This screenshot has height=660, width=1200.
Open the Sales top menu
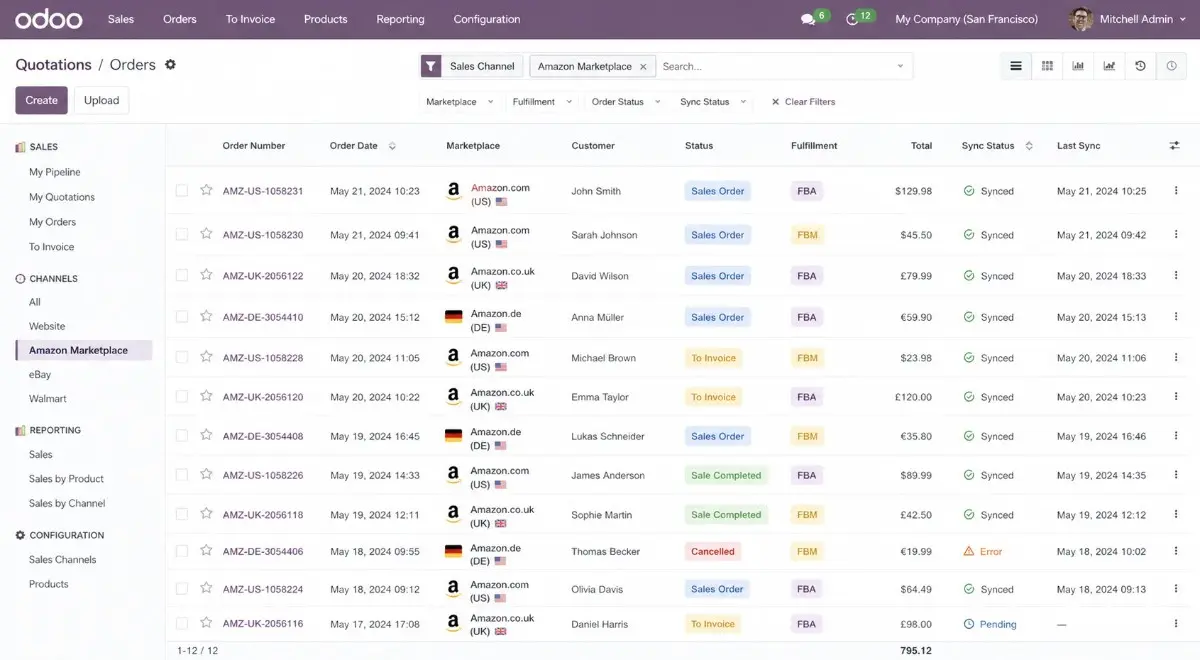pyautogui.click(x=121, y=19)
